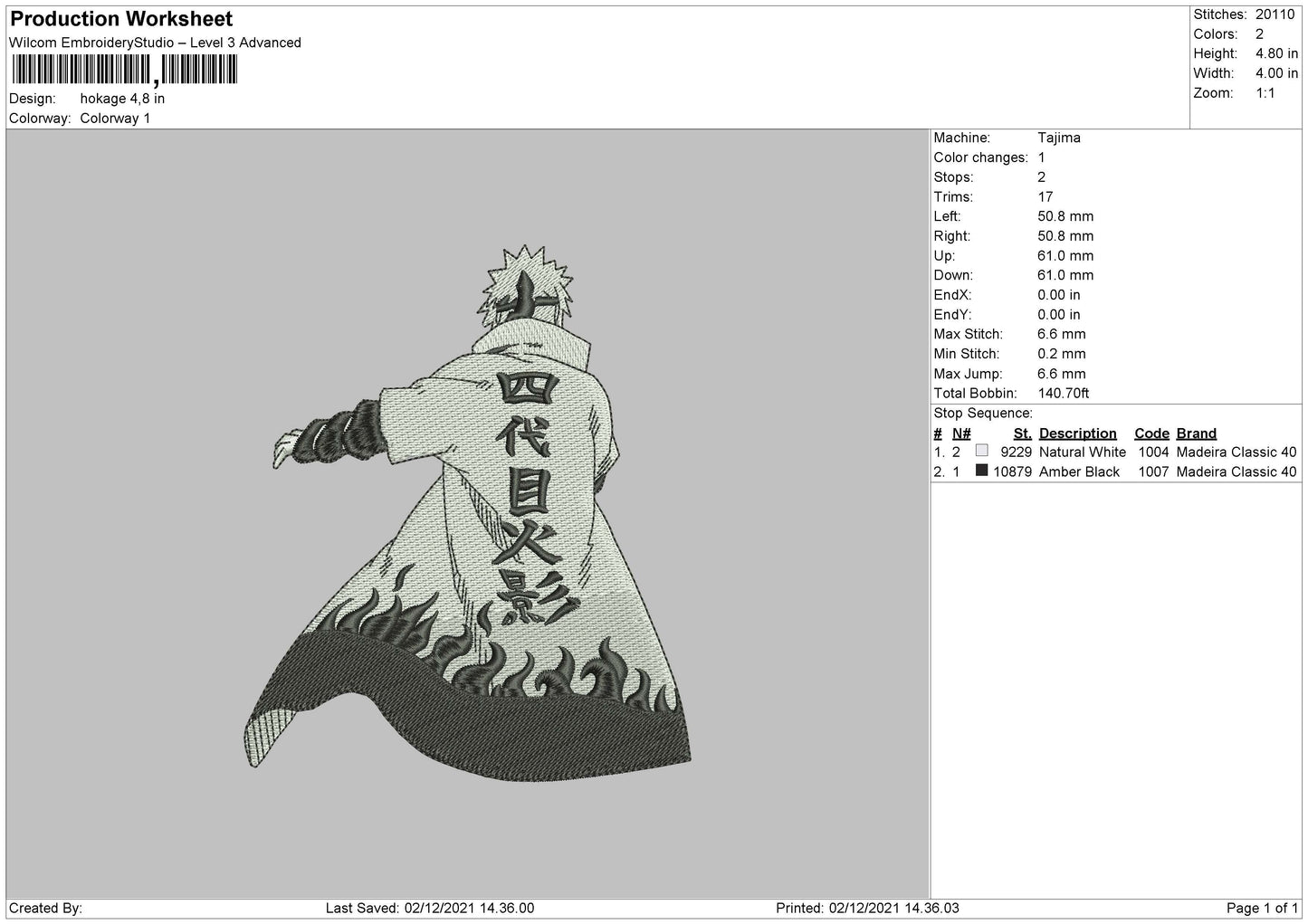Viewport: 1308px width, 924px height.
Task: Click the embroidery design preview image
Action: tap(469, 511)
